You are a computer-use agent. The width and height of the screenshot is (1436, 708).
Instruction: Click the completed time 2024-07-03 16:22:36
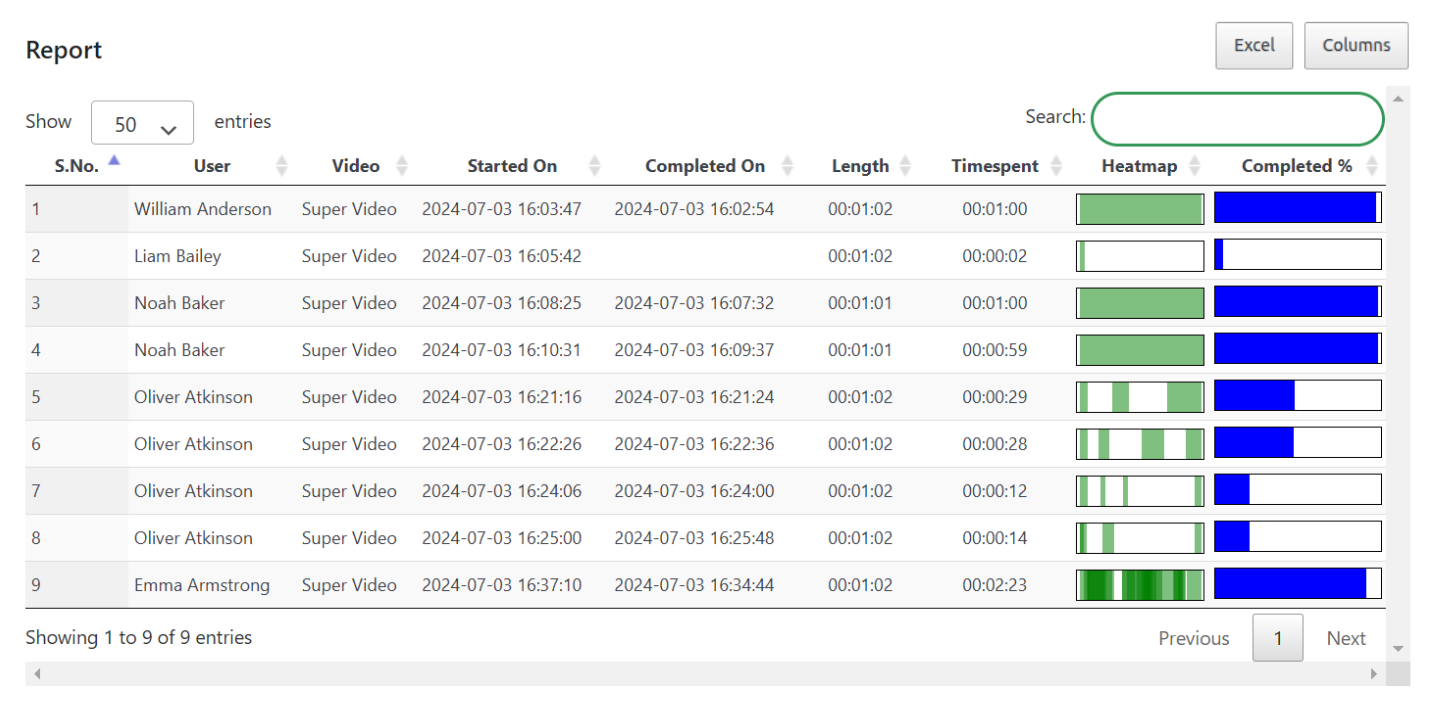[x=694, y=444]
